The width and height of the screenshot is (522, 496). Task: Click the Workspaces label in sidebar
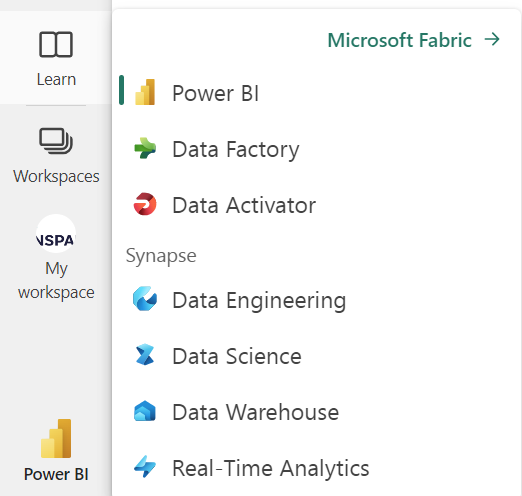pos(56,176)
